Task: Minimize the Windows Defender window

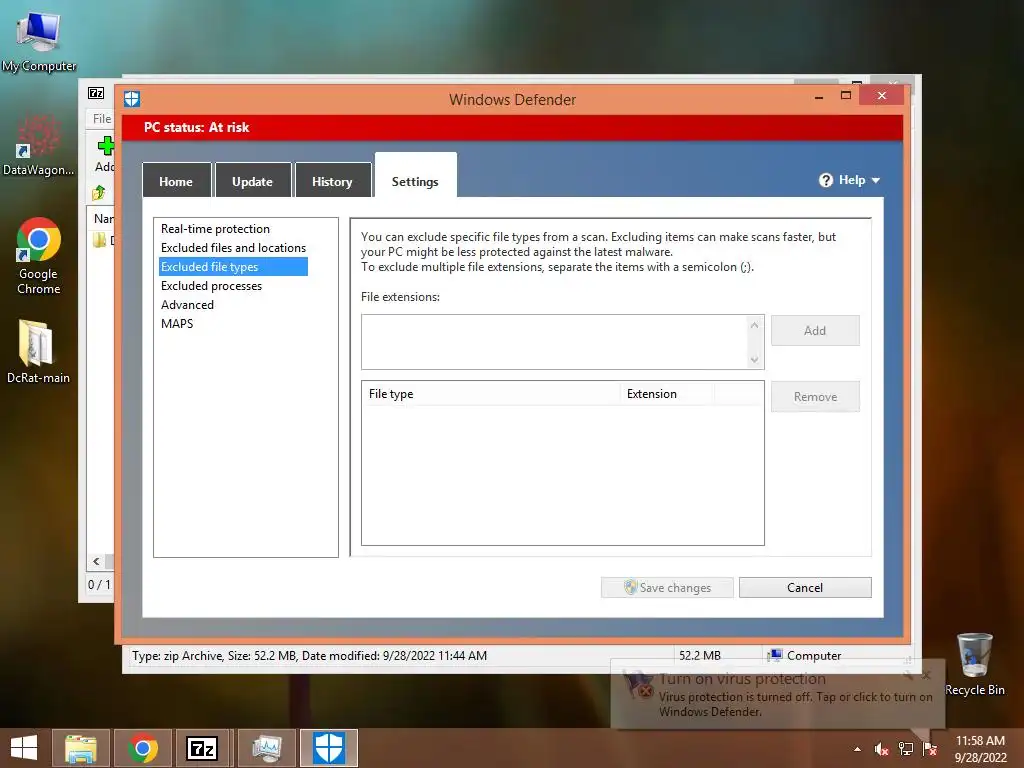Action: 819,97
